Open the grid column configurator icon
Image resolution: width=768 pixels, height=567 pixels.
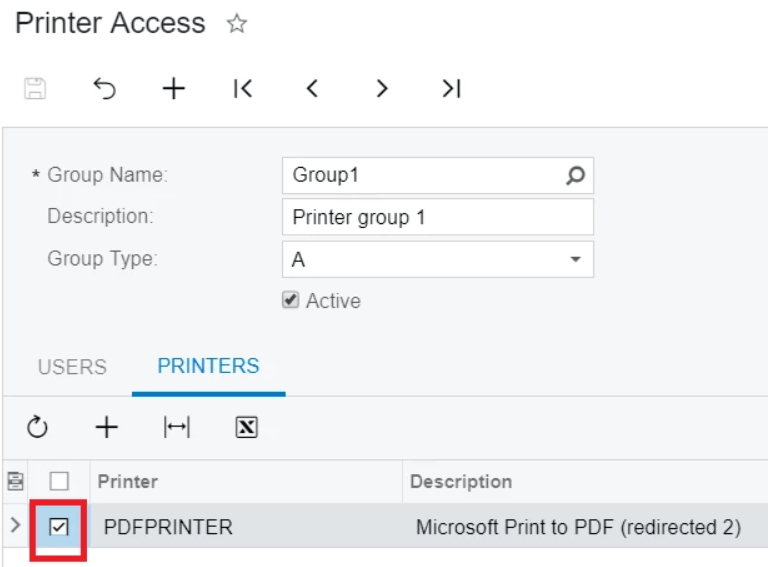15,481
